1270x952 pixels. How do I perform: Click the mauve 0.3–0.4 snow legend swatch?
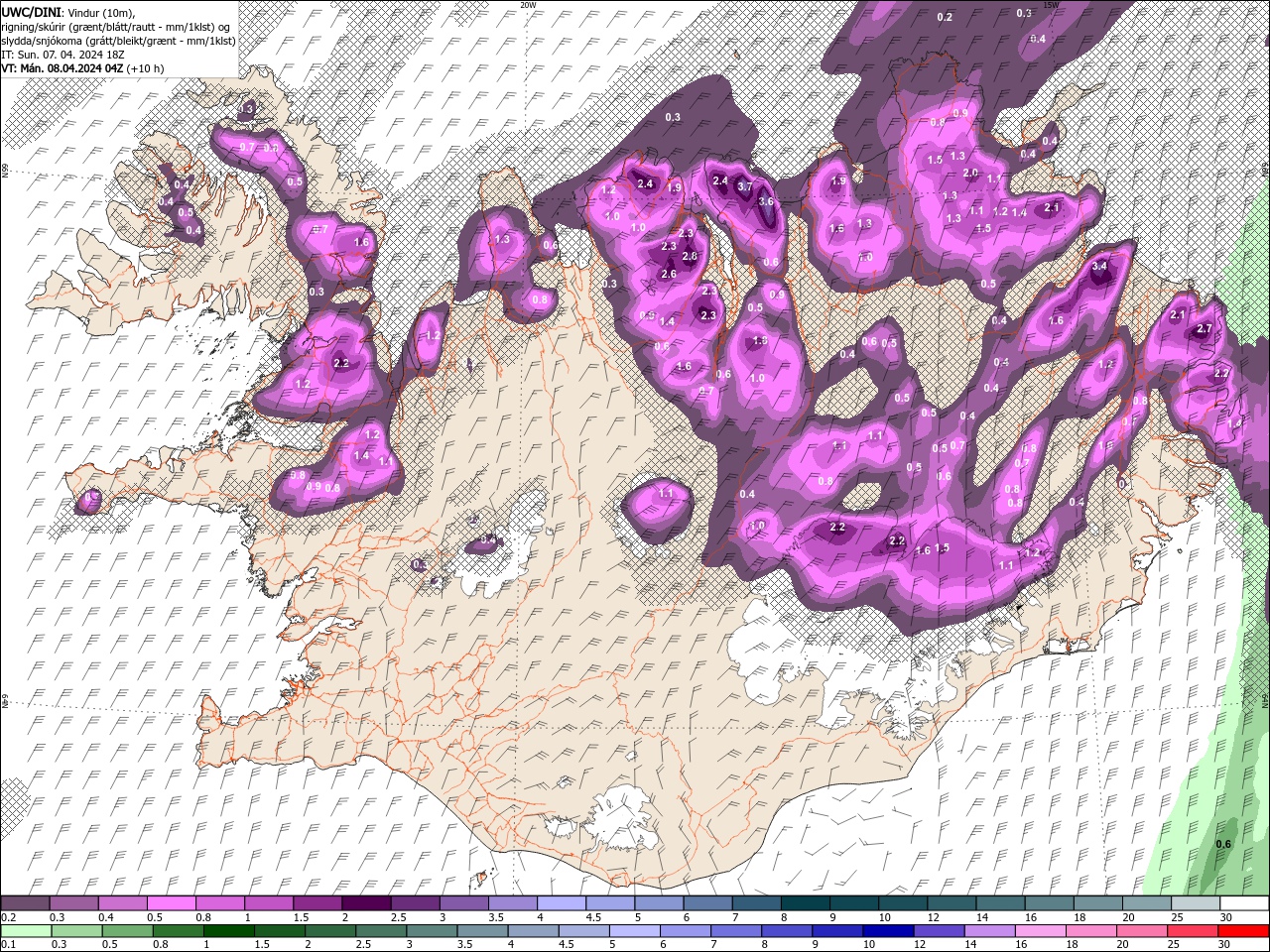[73, 903]
